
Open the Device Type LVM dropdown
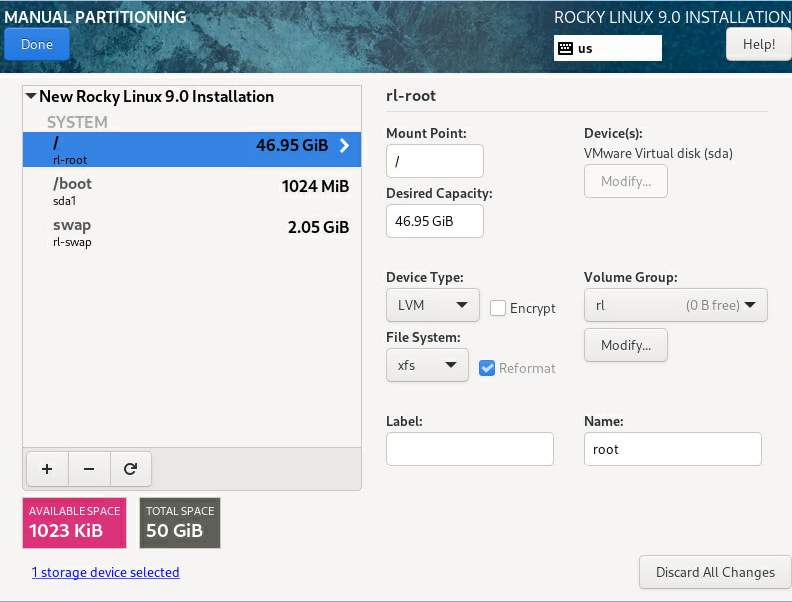point(432,305)
